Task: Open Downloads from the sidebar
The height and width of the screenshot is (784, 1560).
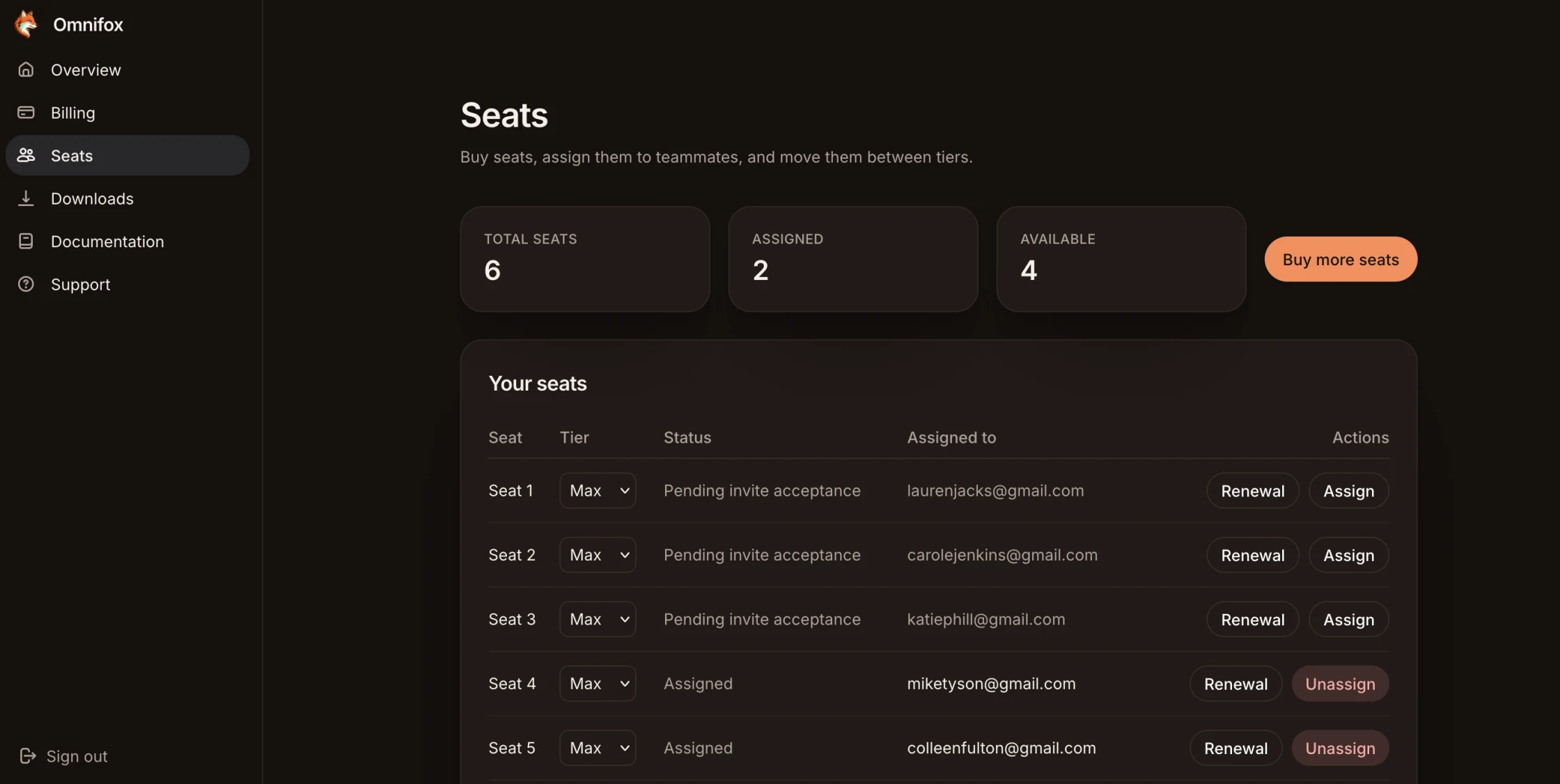Action: coord(127,198)
